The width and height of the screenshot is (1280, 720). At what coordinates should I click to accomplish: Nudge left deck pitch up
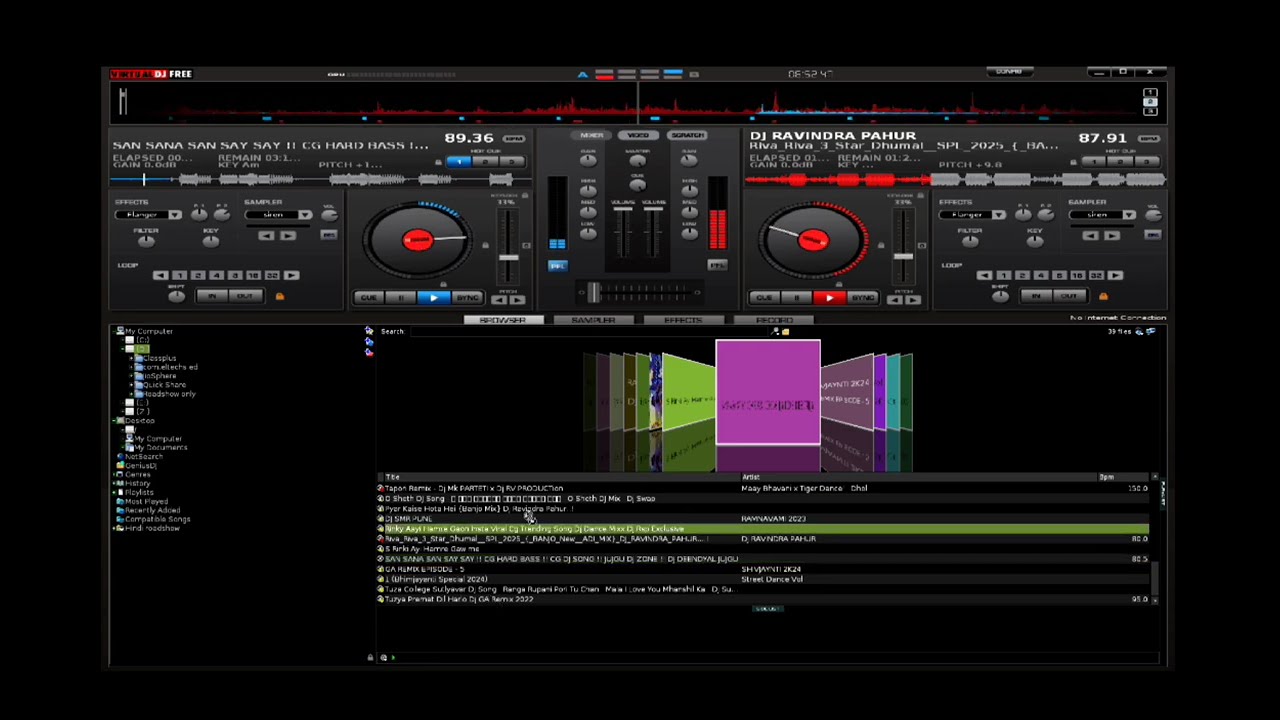pos(517,299)
